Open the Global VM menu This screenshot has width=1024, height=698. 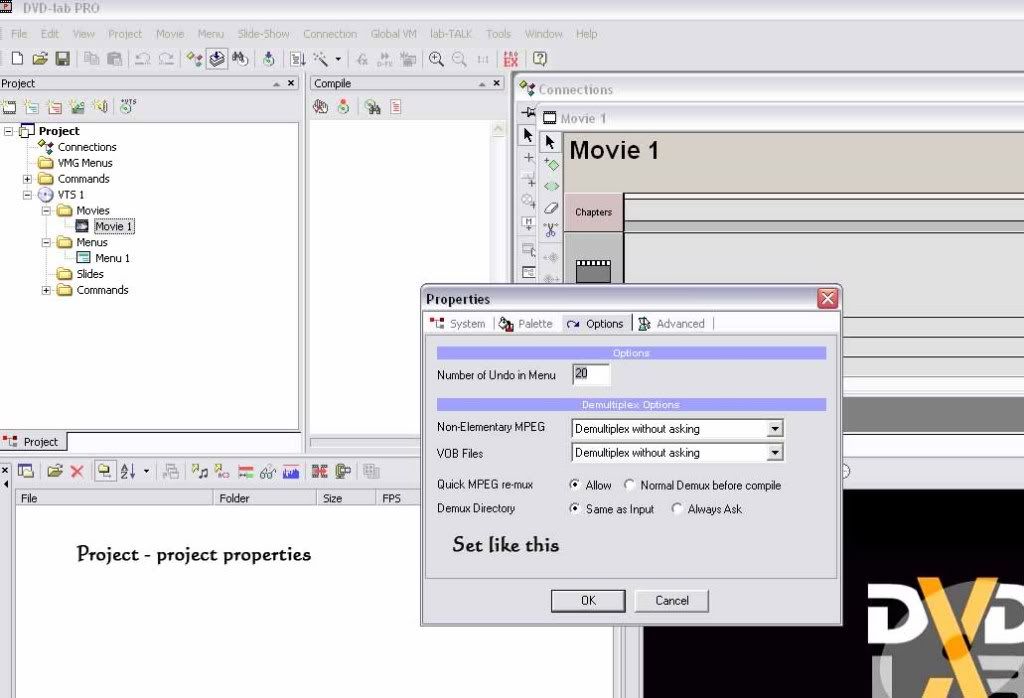coord(393,34)
